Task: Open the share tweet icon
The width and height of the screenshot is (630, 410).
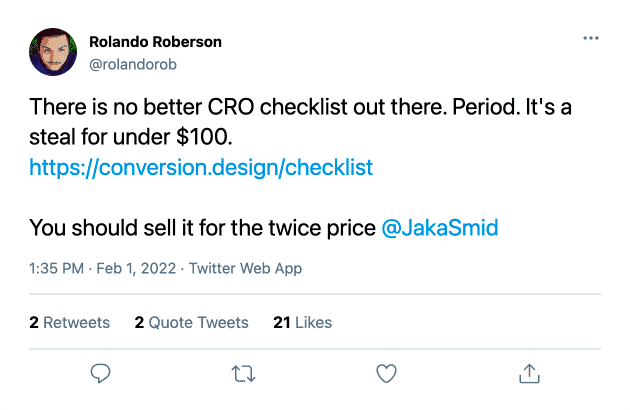Action: coord(529,373)
